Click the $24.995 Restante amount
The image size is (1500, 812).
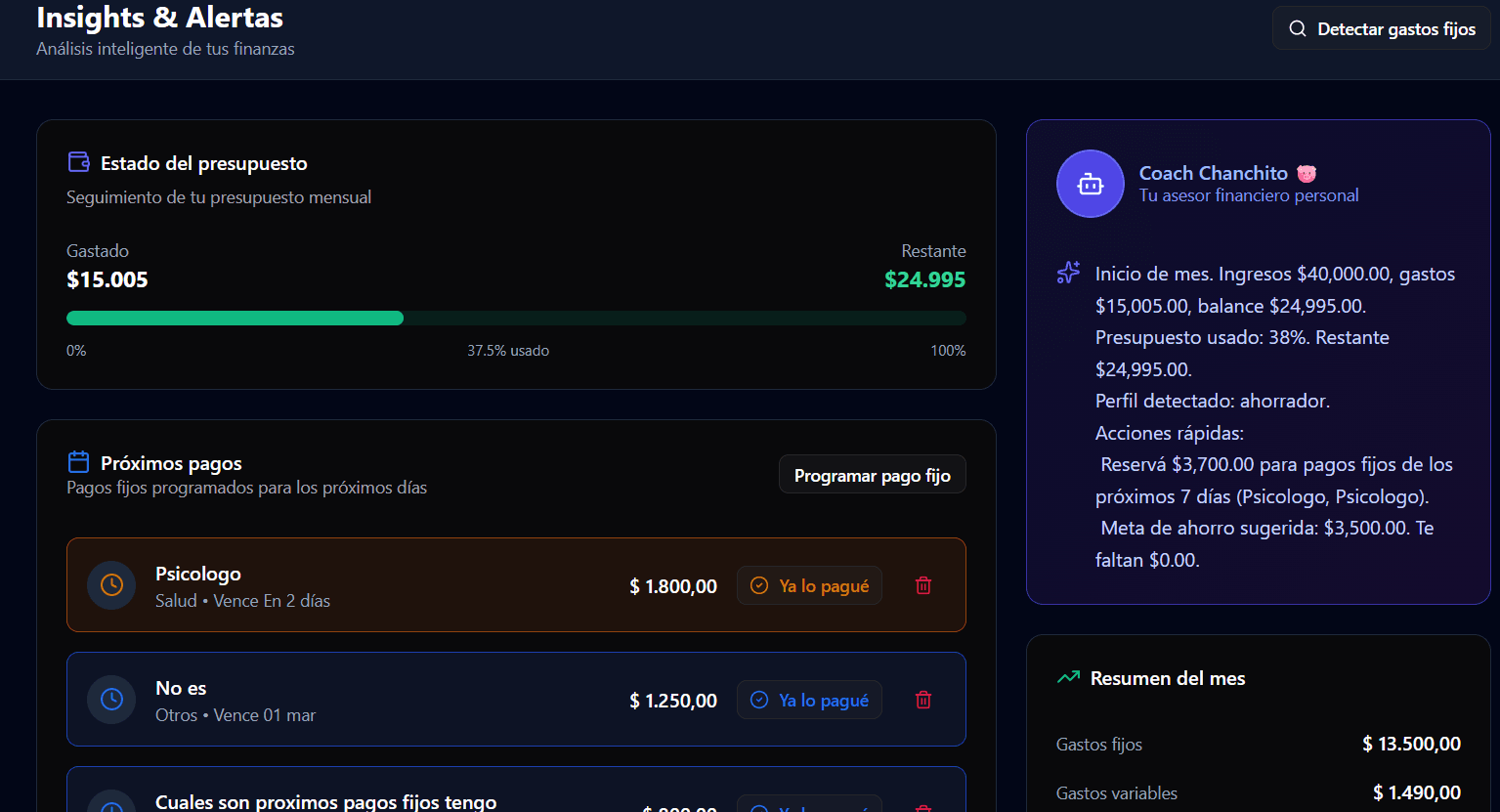[x=924, y=279]
